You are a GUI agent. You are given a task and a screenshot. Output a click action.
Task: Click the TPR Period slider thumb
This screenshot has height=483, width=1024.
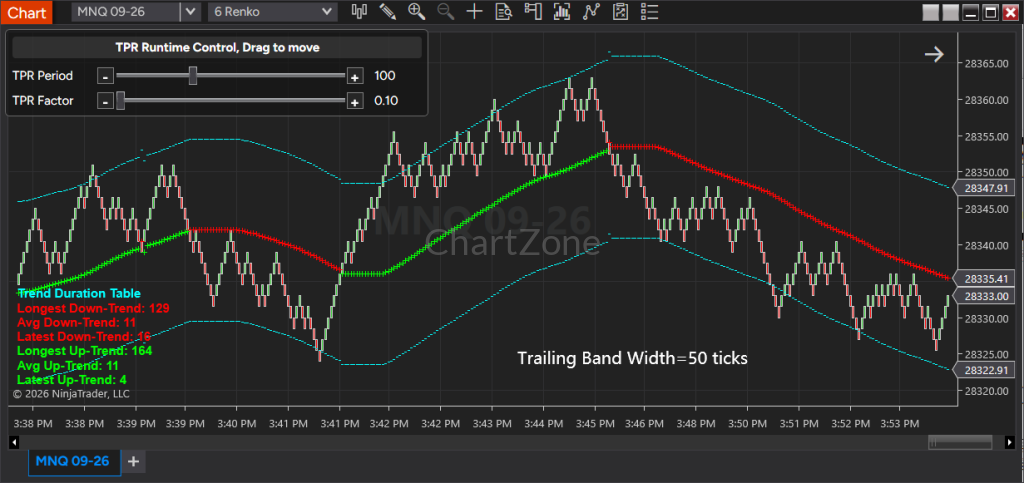193,76
